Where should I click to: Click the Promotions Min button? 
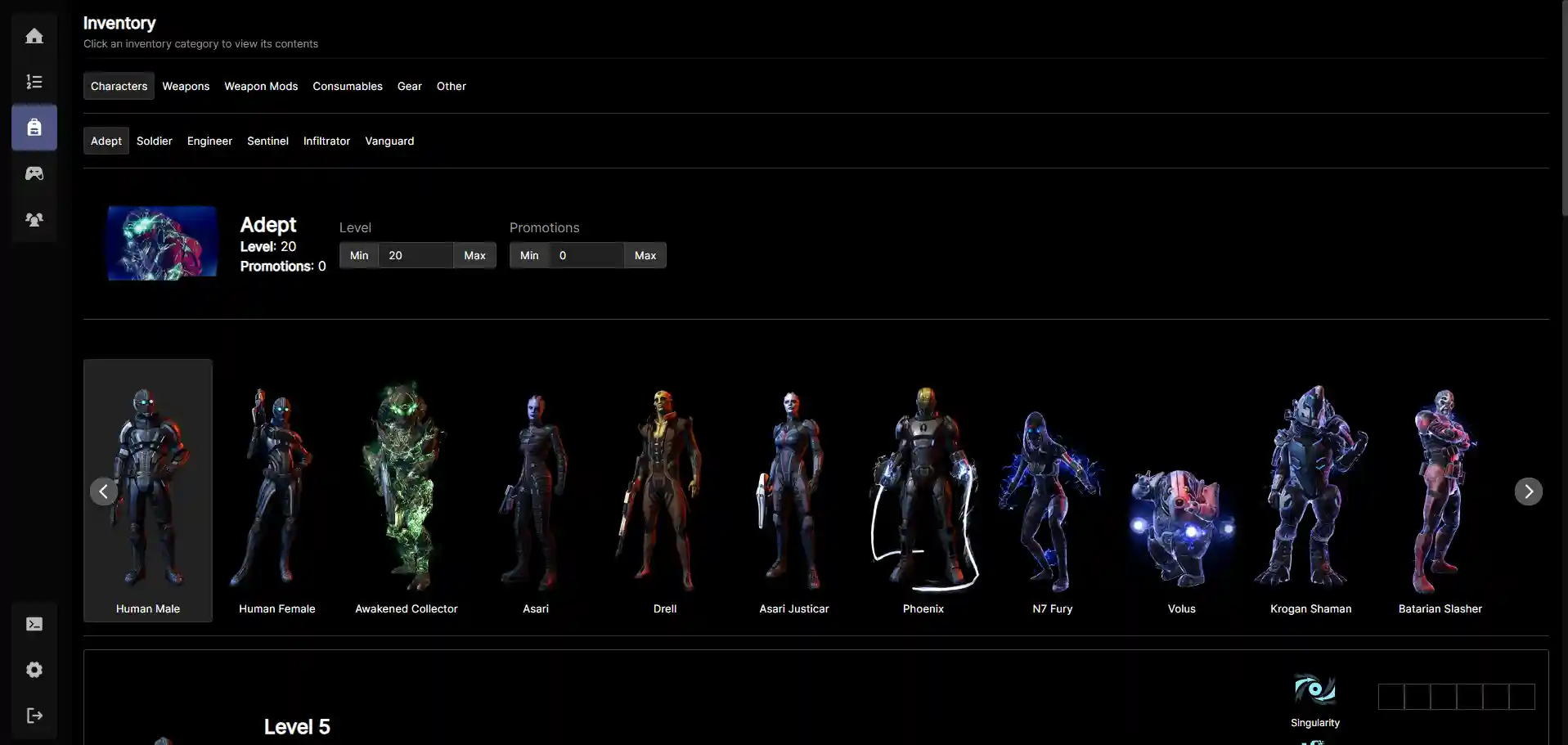pos(528,255)
